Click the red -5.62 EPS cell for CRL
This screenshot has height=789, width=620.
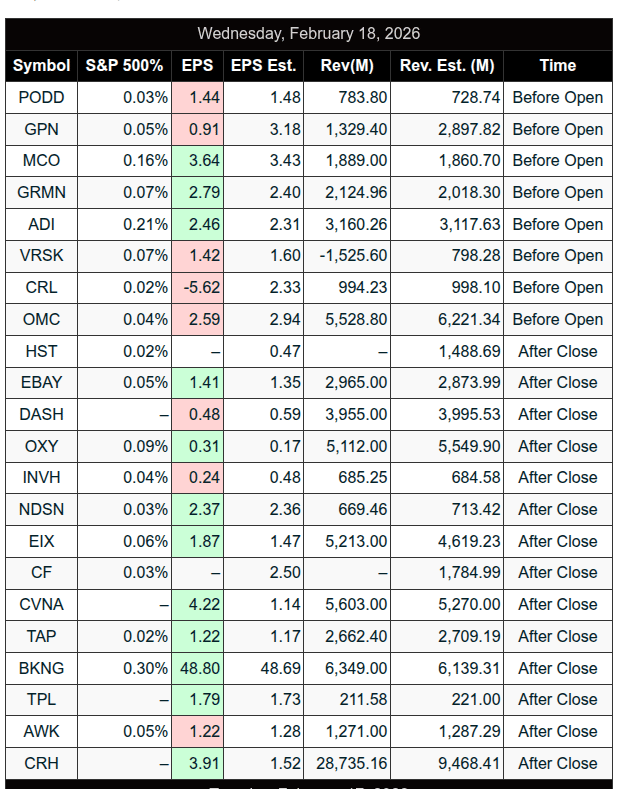click(x=197, y=287)
